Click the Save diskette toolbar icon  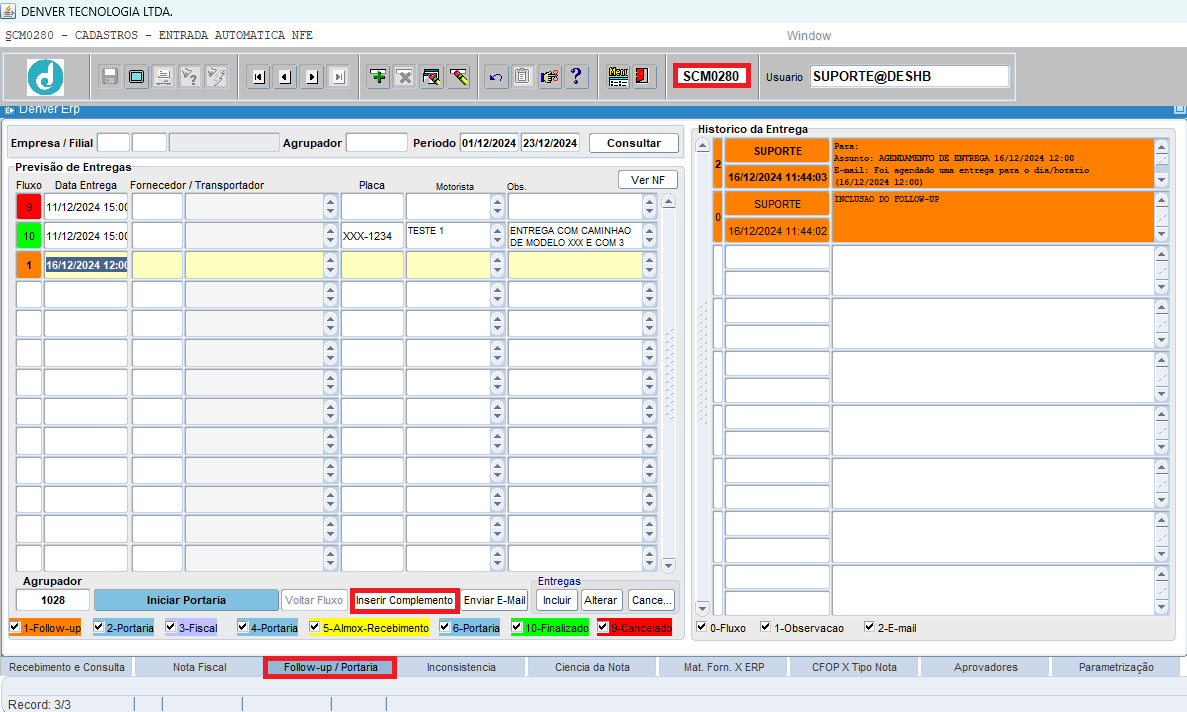[x=110, y=76]
